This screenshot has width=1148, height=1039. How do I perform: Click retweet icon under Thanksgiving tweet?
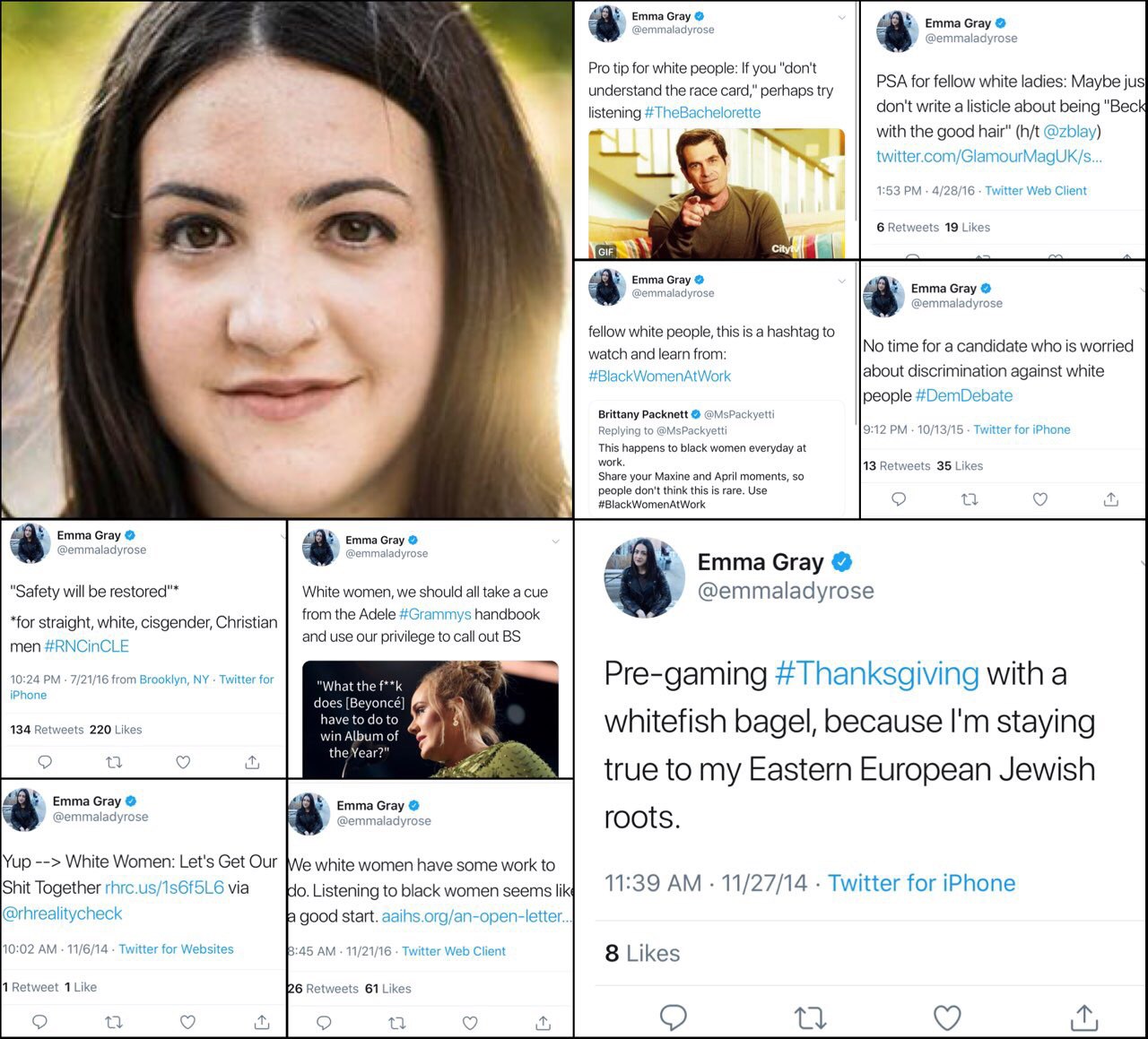[x=810, y=1017]
